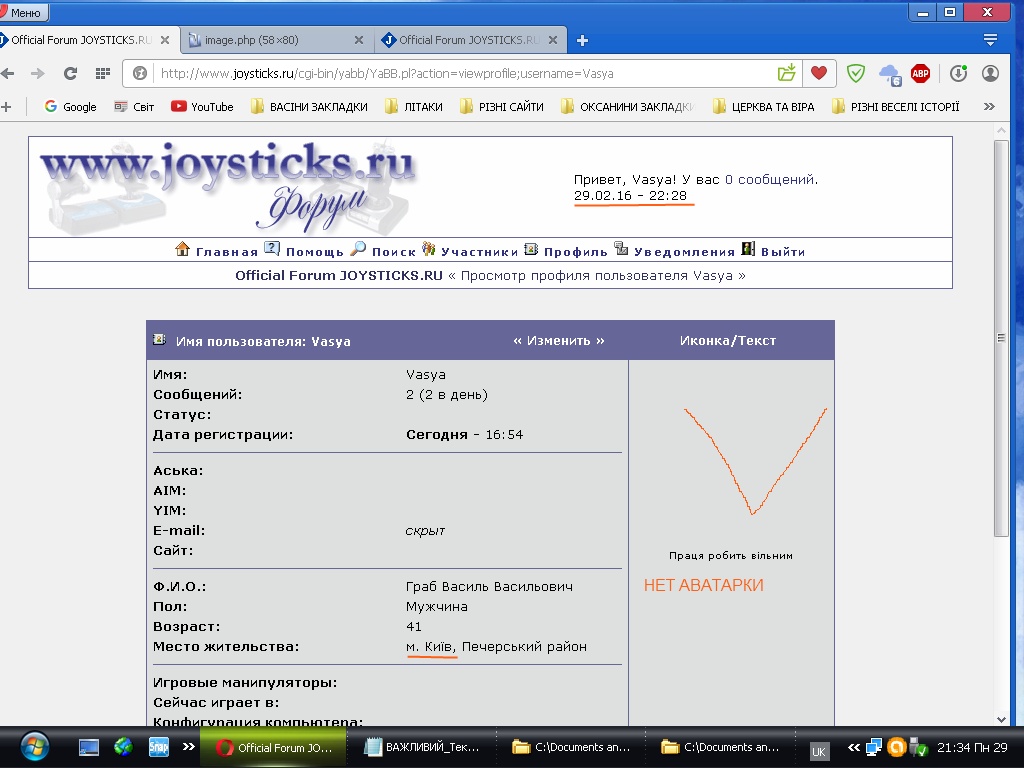1024x768 pixels.
Task: Open the tab list menu icon
Action: (x=990, y=40)
